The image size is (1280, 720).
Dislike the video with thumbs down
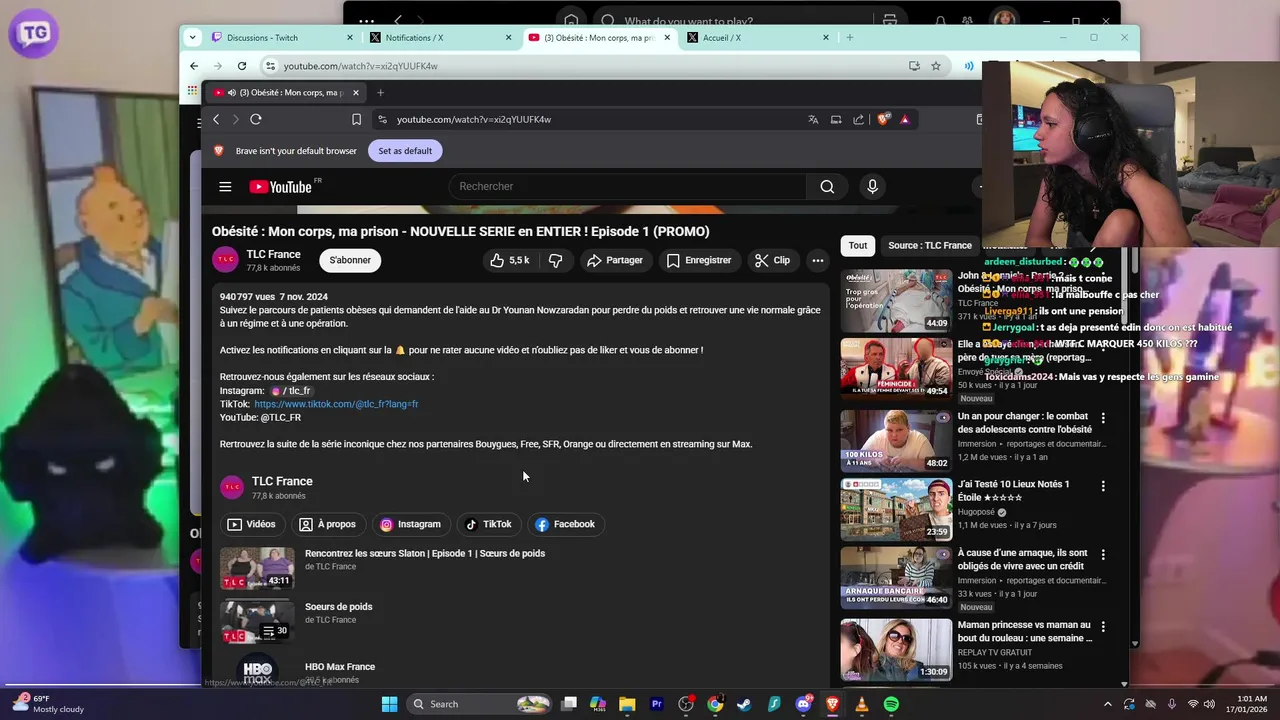point(556,260)
